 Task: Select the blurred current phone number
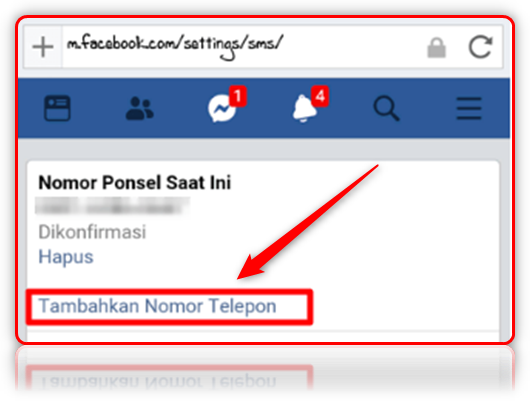pos(112,206)
